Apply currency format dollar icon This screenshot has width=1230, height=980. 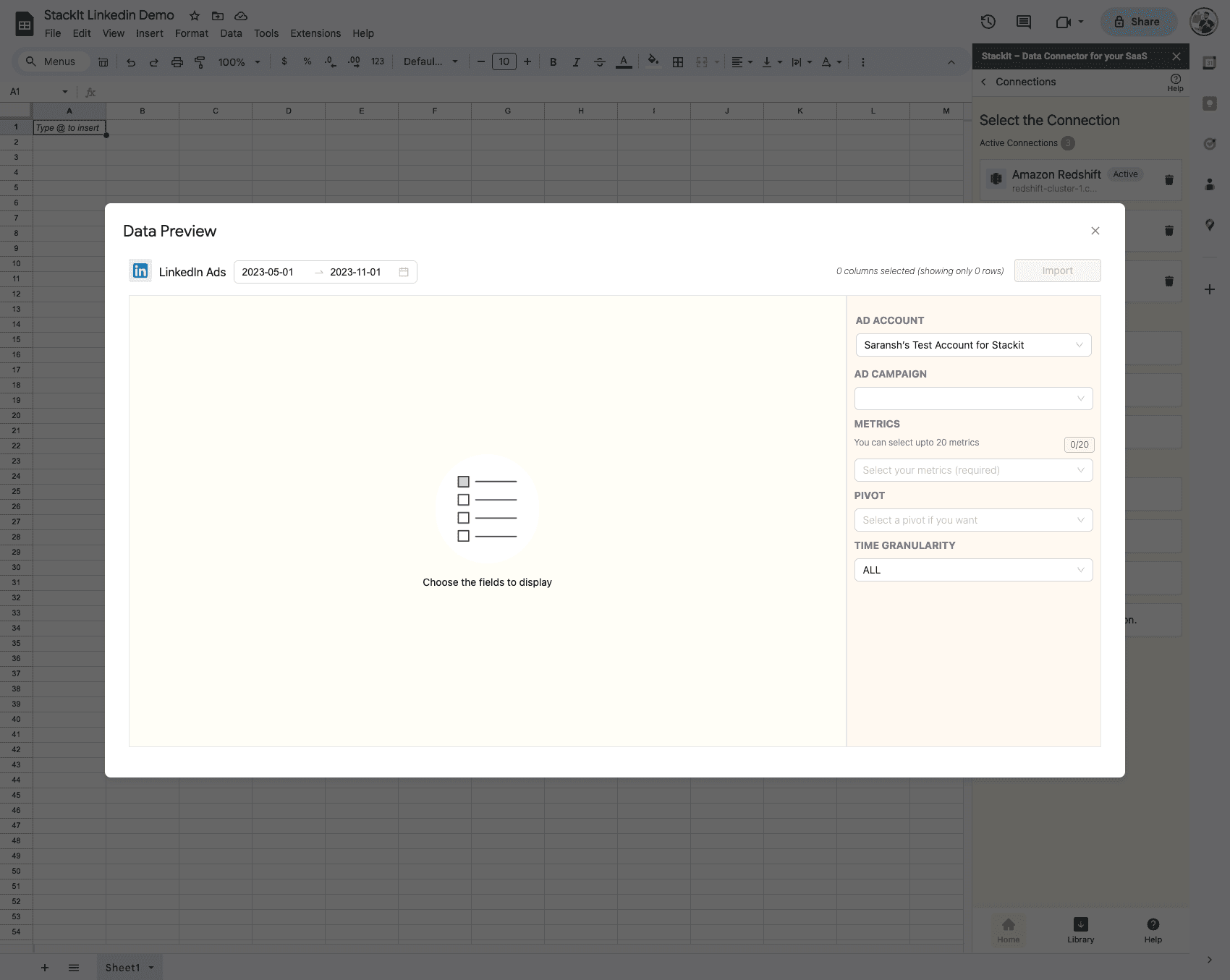pos(284,61)
